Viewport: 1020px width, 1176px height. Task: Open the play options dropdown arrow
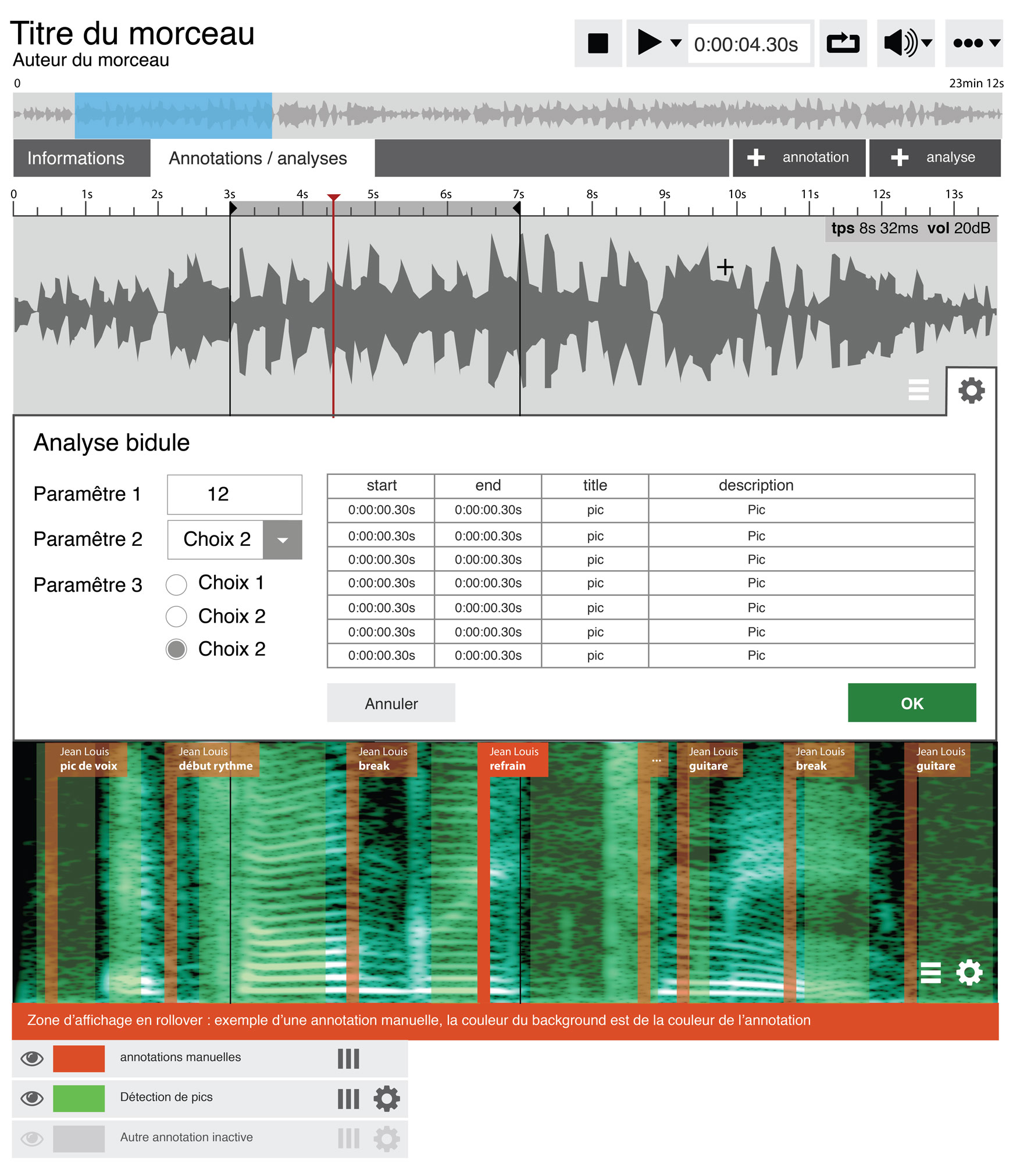click(676, 43)
